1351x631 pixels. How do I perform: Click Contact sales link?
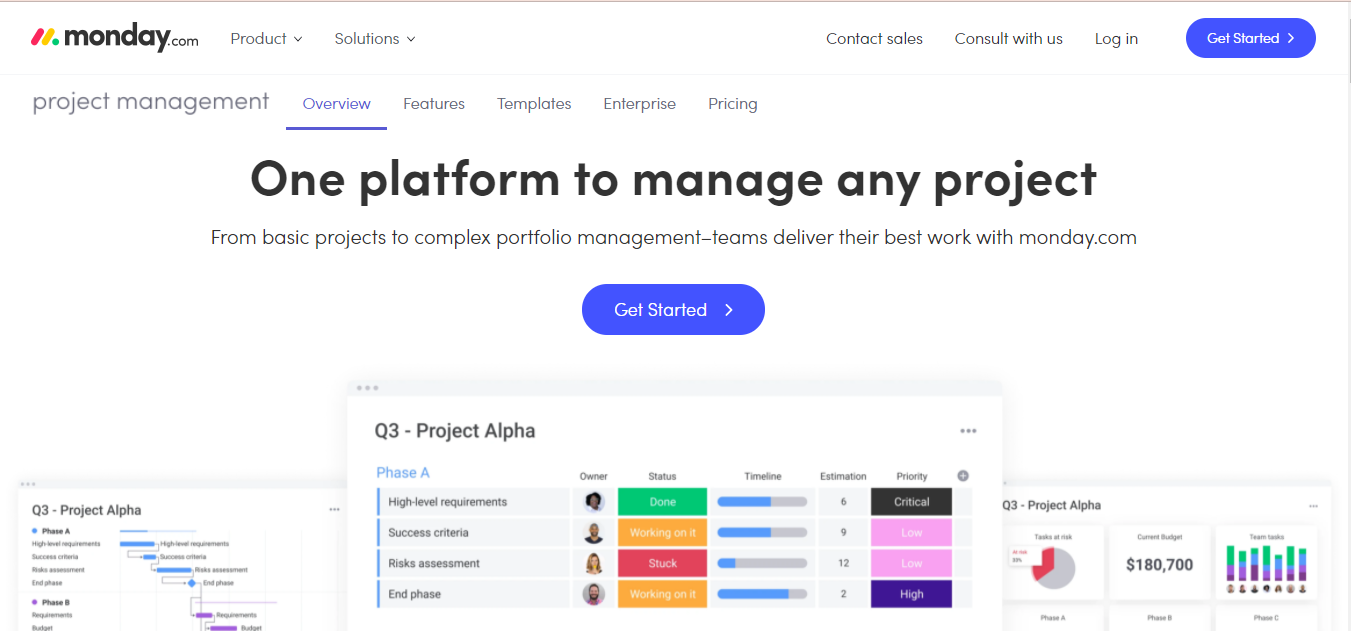click(874, 38)
